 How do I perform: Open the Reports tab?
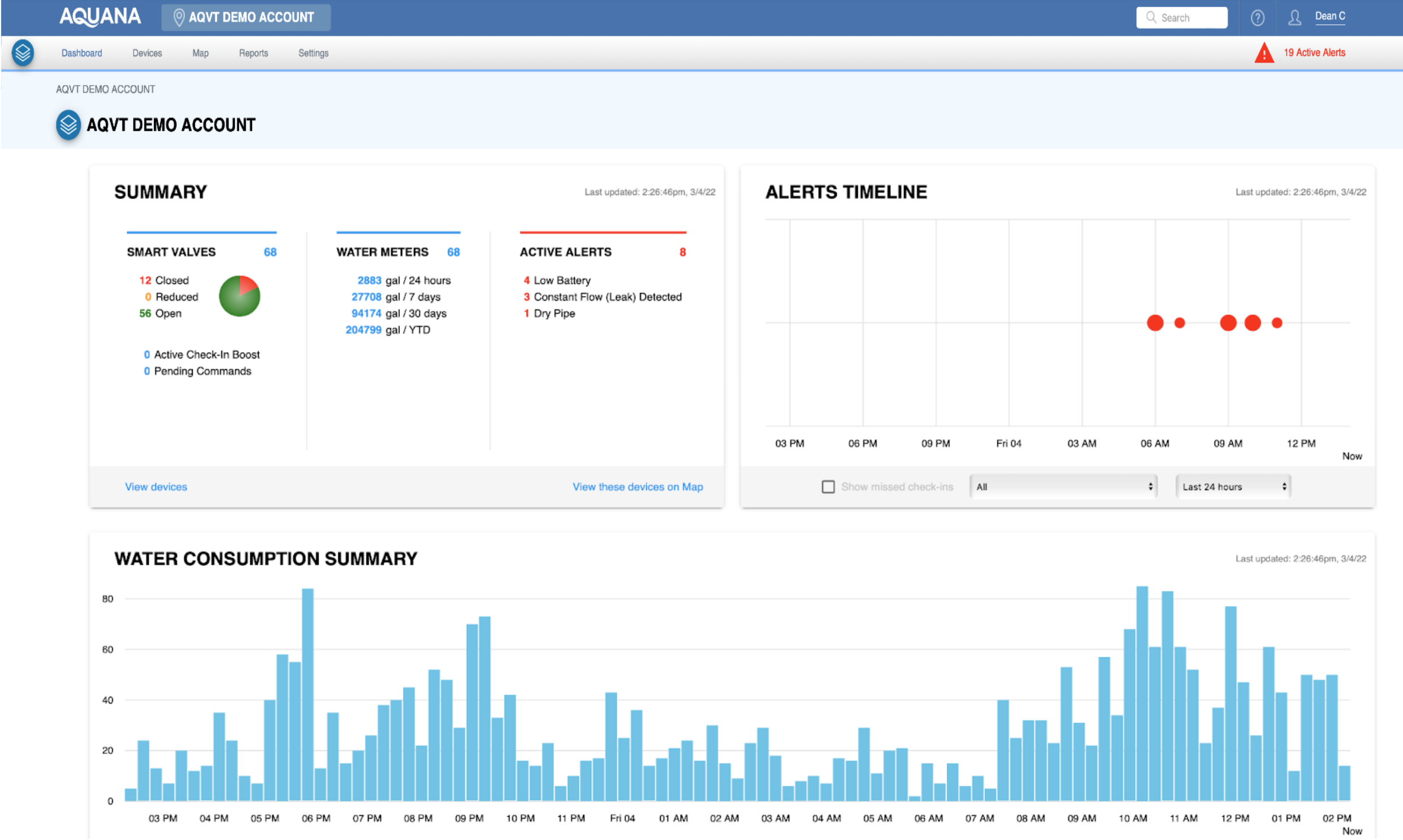pos(253,53)
